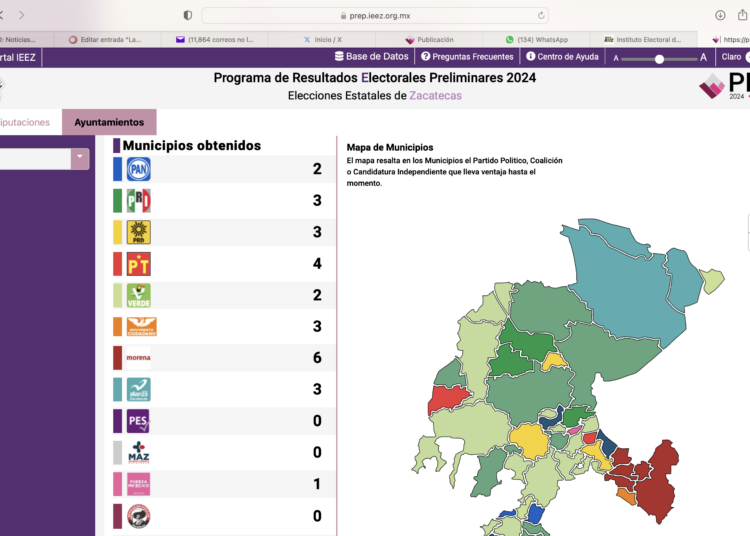This screenshot has width=750, height=536.
Task: Click the Nueva Alianza Zacatecas logo
Action: (x=138, y=390)
